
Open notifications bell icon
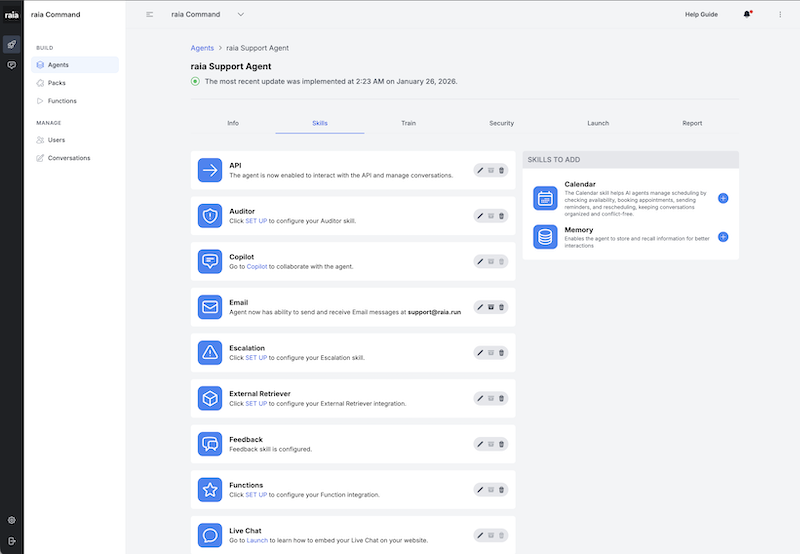(x=747, y=14)
